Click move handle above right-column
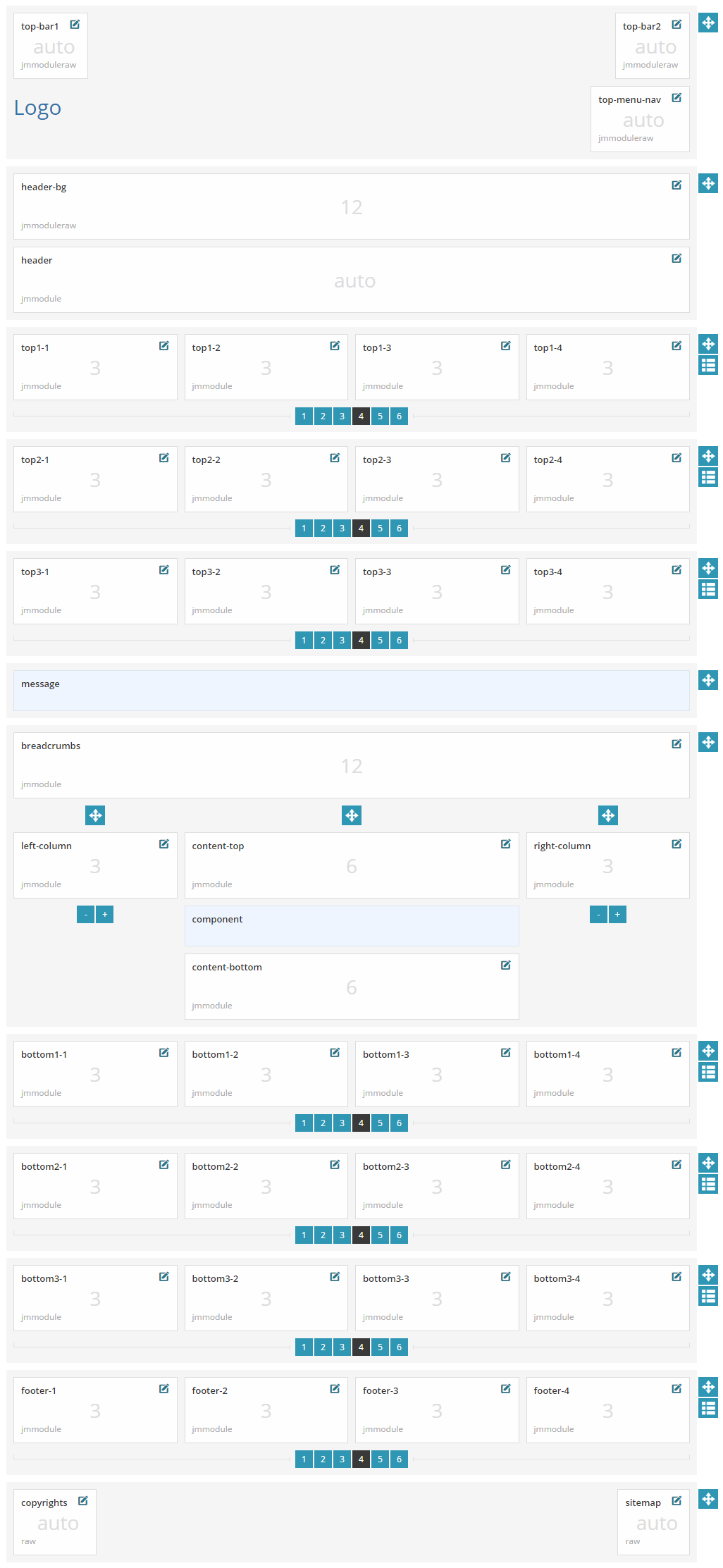 click(608, 815)
